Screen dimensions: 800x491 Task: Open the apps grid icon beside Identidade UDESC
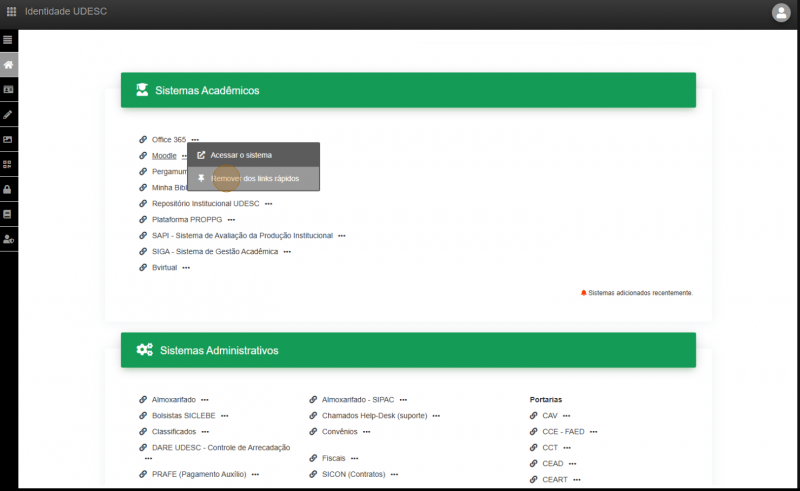(x=11, y=12)
